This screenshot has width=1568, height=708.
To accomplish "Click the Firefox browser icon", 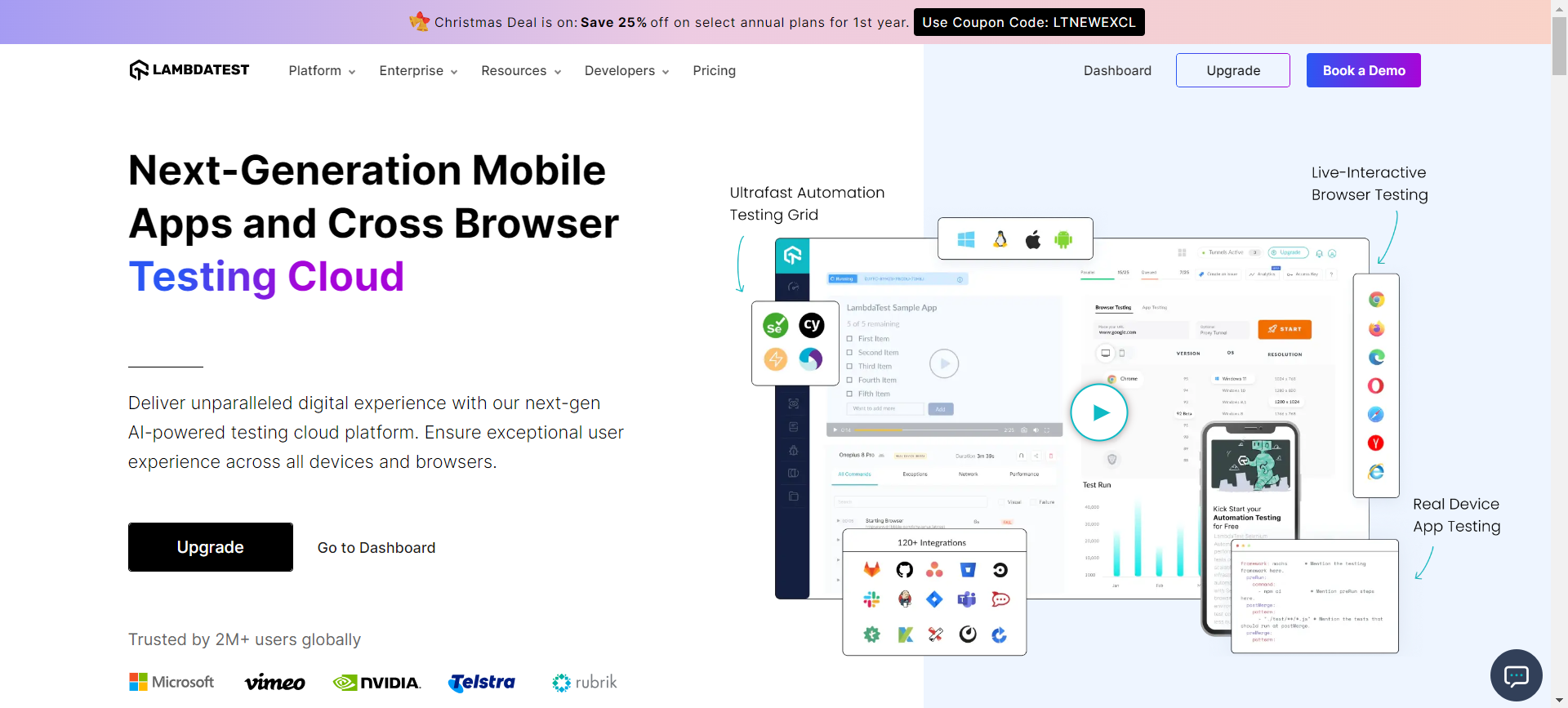I will [1376, 329].
